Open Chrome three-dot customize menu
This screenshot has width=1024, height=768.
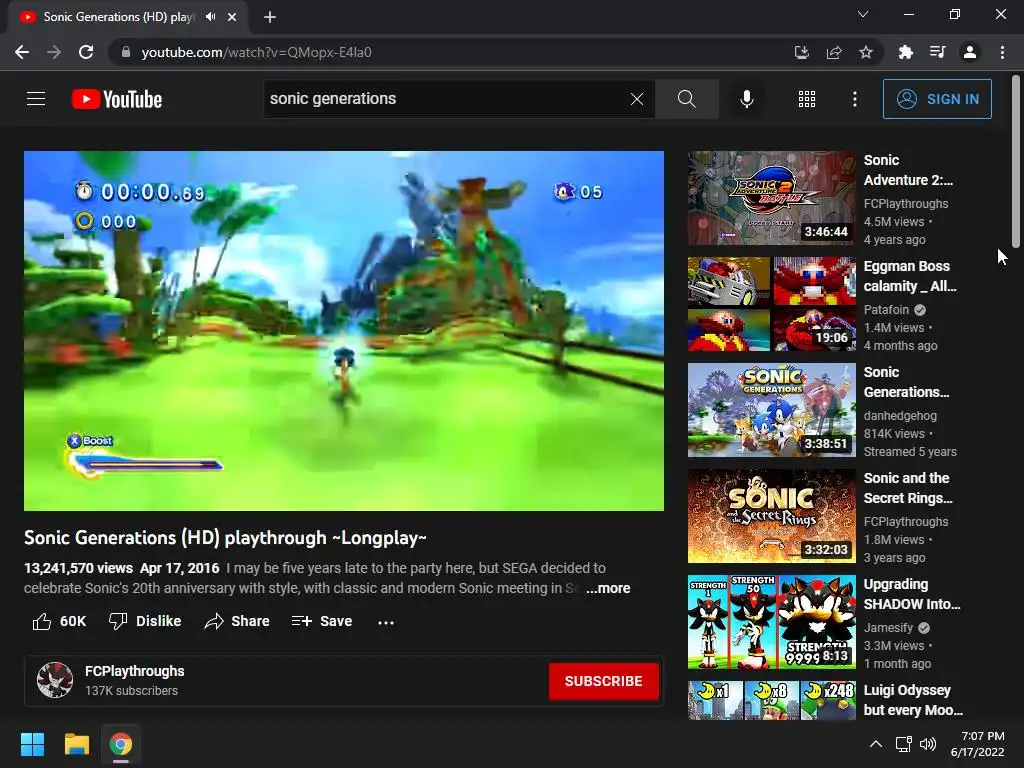pyautogui.click(x=1002, y=52)
